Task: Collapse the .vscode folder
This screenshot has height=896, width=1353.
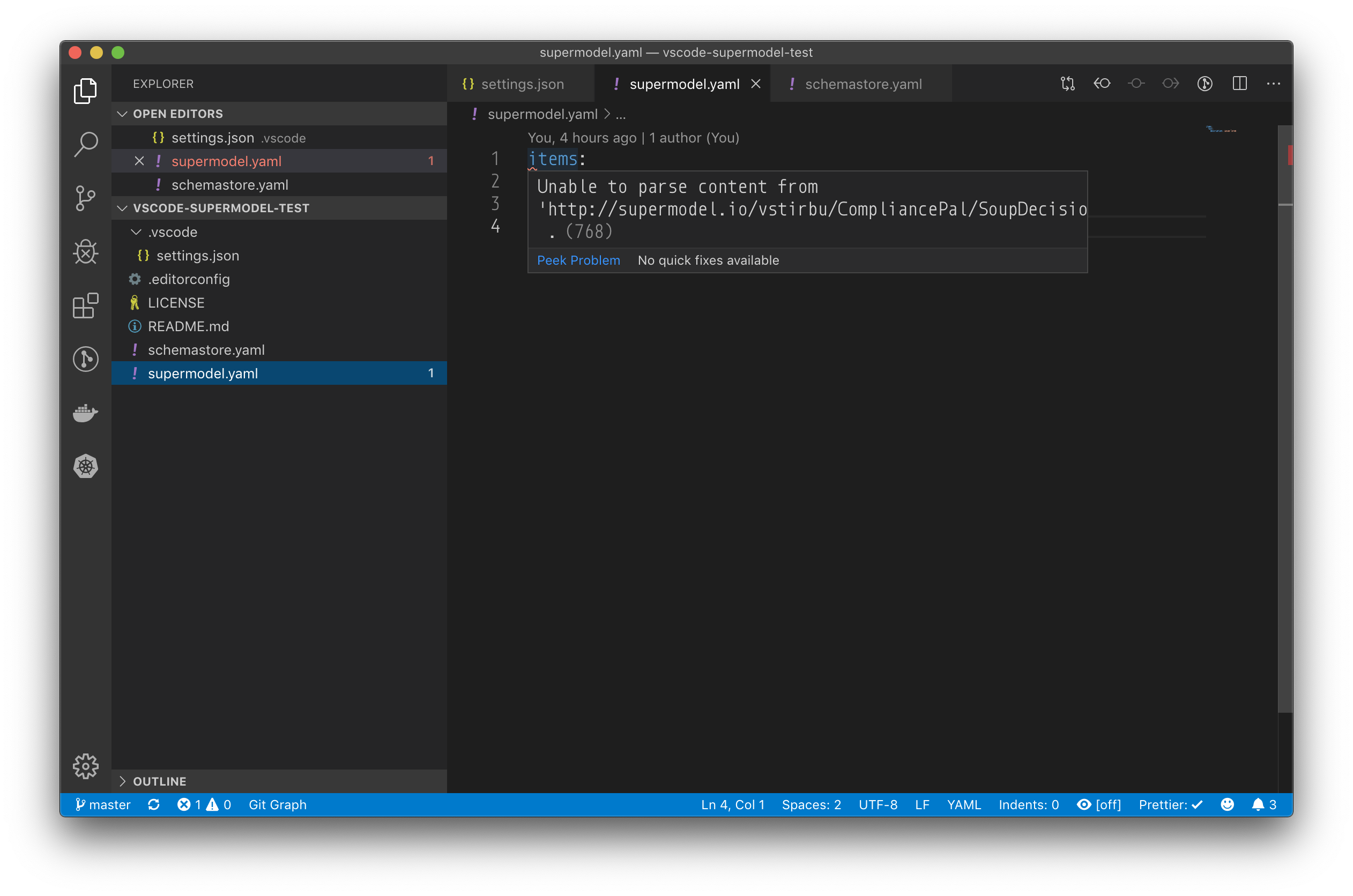Action: pyautogui.click(x=136, y=232)
